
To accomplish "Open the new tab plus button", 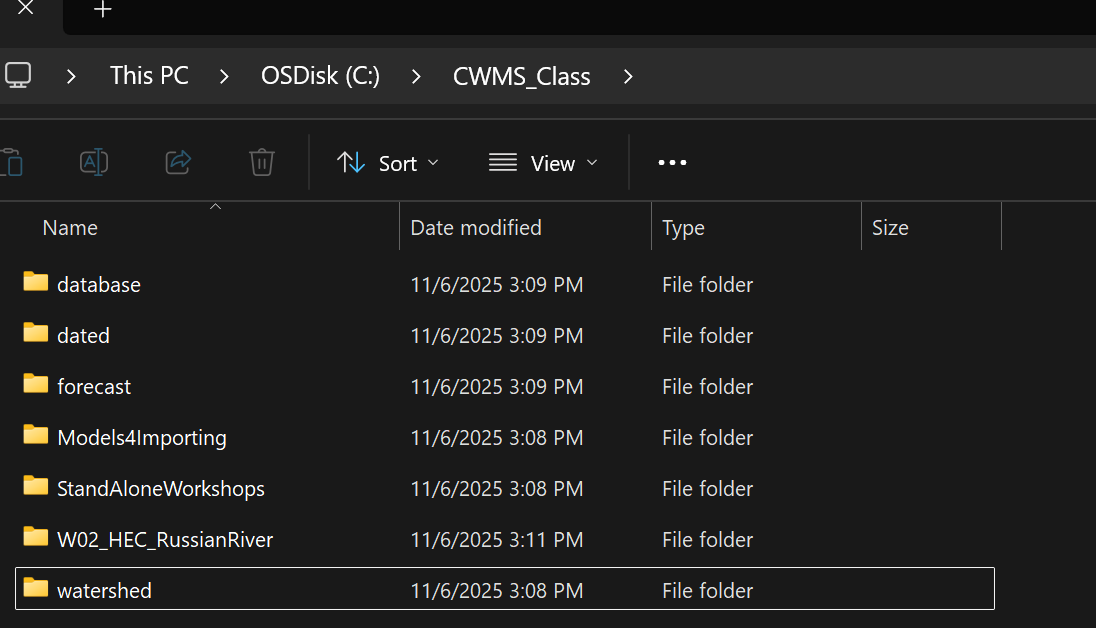I will pos(102,10).
